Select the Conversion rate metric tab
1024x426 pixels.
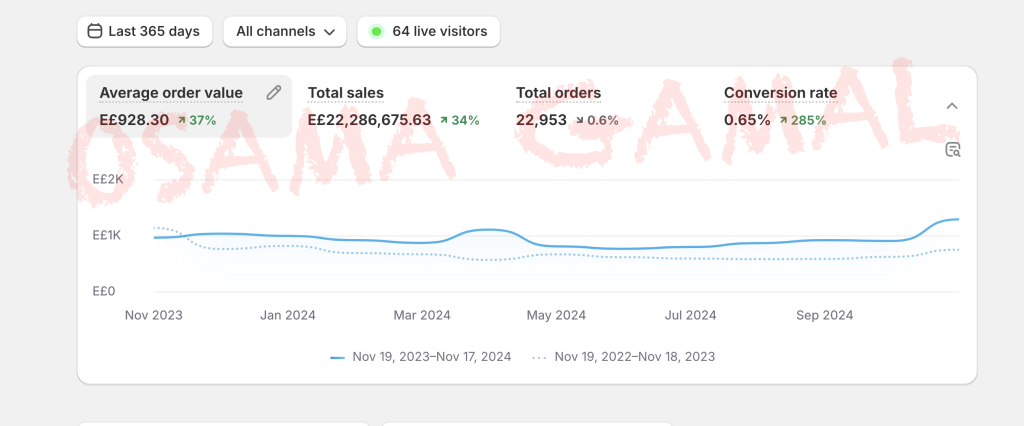pyautogui.click(x=780, y=93)
